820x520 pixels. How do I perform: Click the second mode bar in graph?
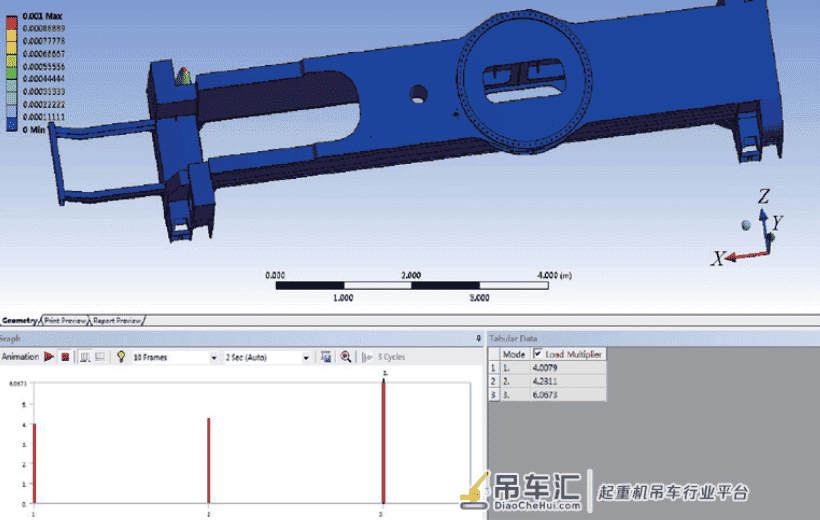[209, 460]
